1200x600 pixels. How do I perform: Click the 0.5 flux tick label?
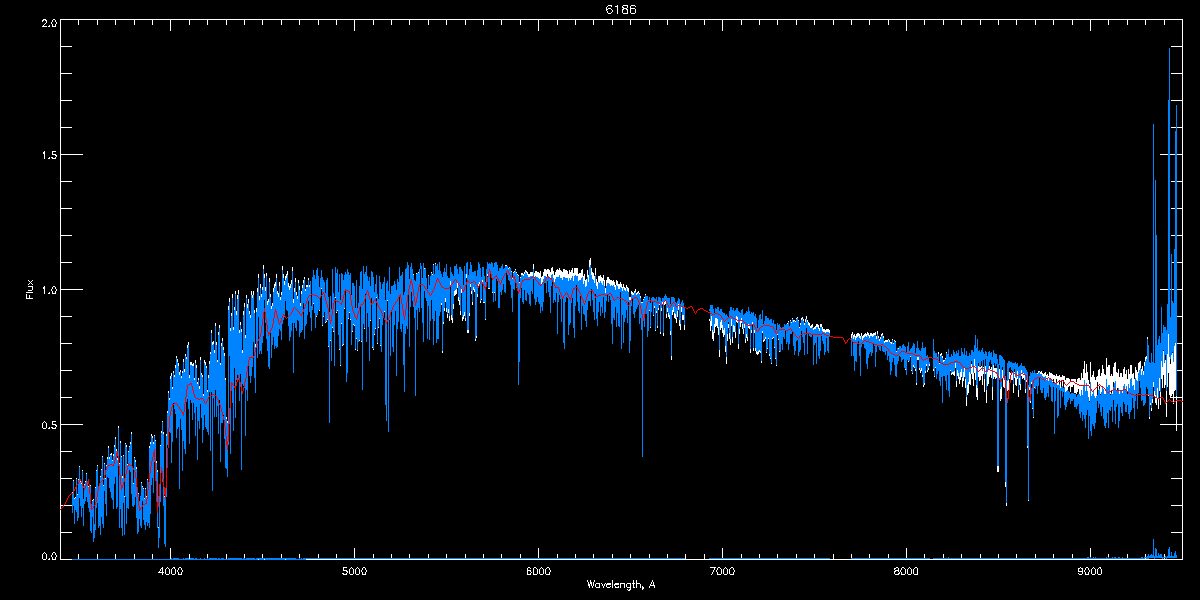(x=47, y=424)
